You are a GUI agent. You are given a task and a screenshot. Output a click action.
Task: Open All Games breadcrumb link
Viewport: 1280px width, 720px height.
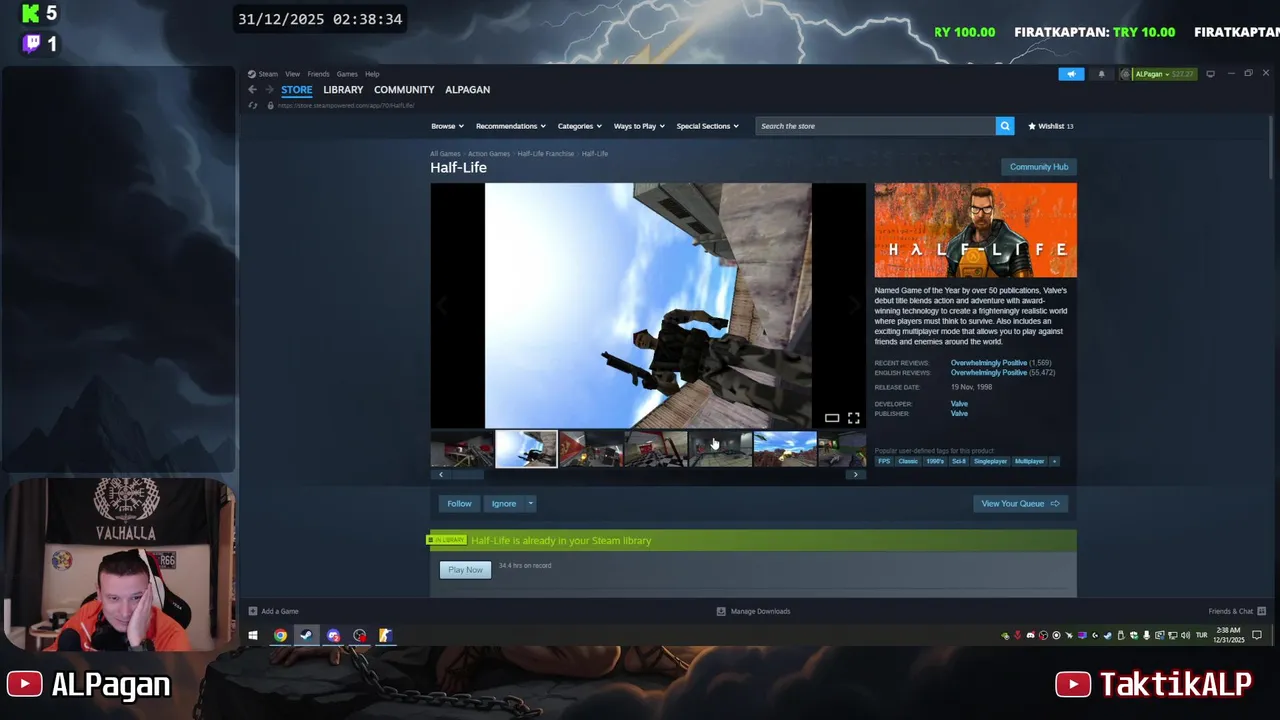click(x=445, y=154)
